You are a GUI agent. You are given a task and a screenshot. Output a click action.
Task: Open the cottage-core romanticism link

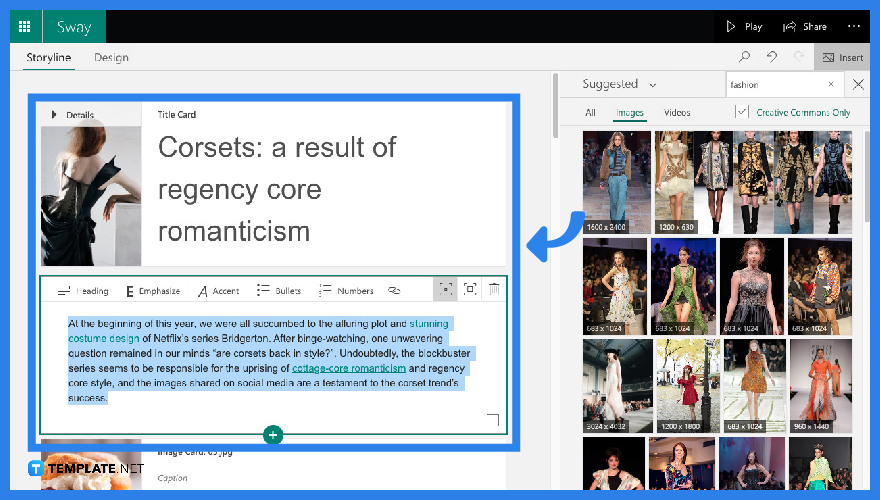click(349, 368)
